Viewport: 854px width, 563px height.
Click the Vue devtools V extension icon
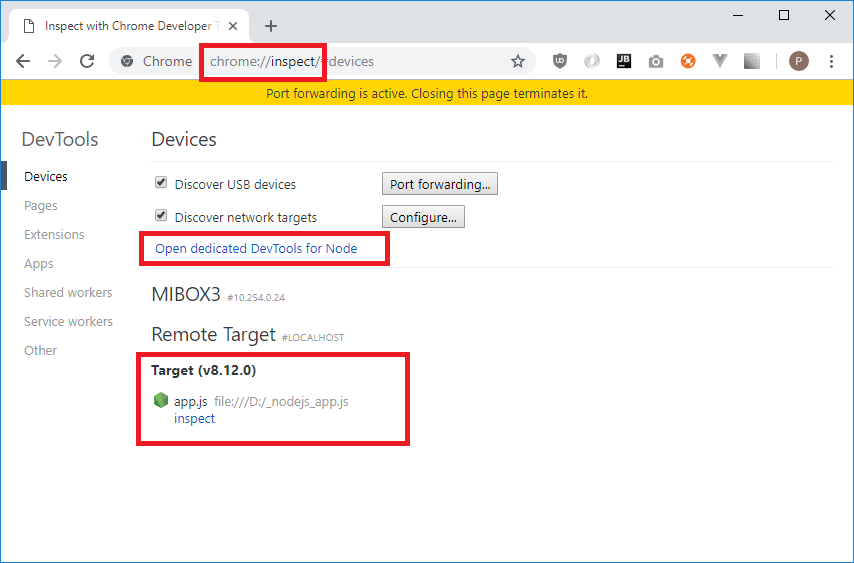pos(719,61)
